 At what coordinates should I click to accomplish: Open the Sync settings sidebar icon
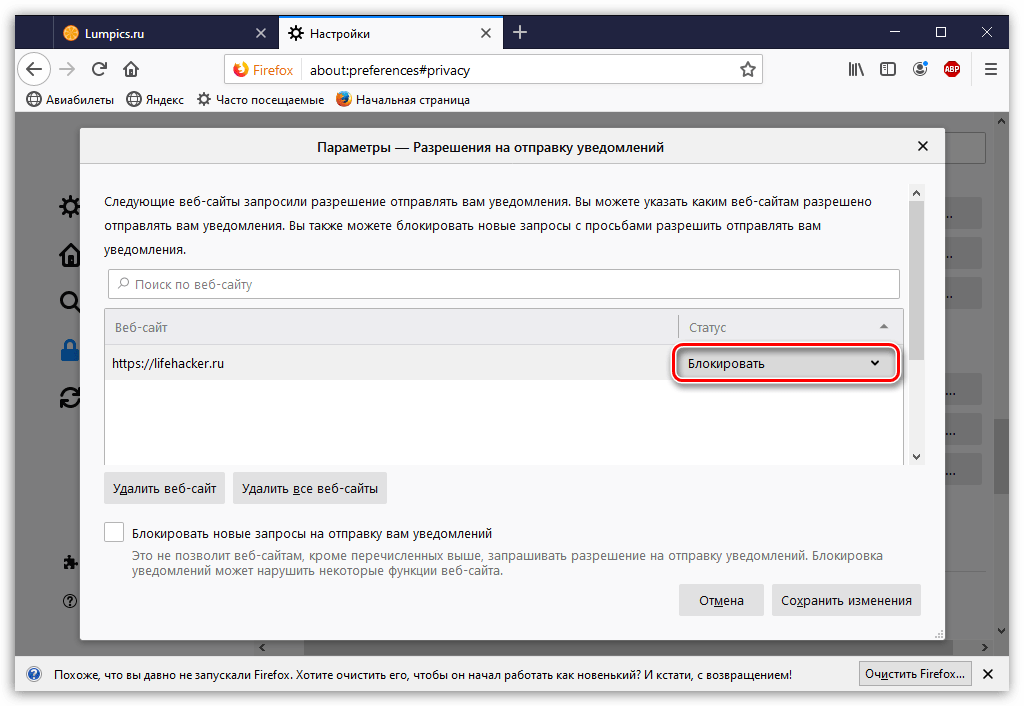[x=69, y=397]
